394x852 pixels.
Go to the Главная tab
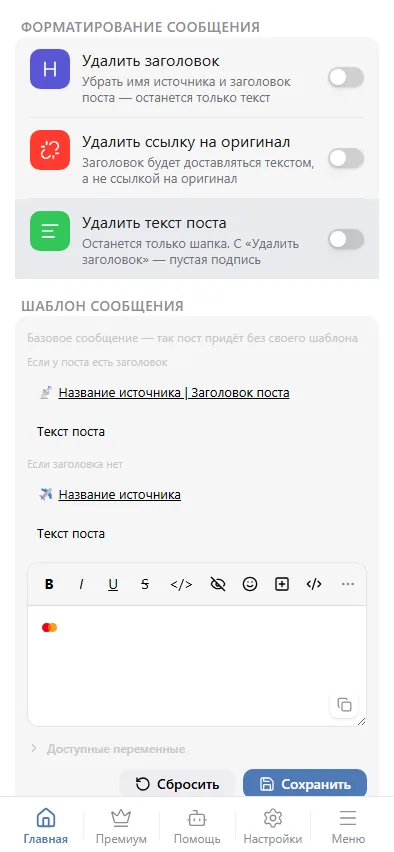(x=46, y=826)
